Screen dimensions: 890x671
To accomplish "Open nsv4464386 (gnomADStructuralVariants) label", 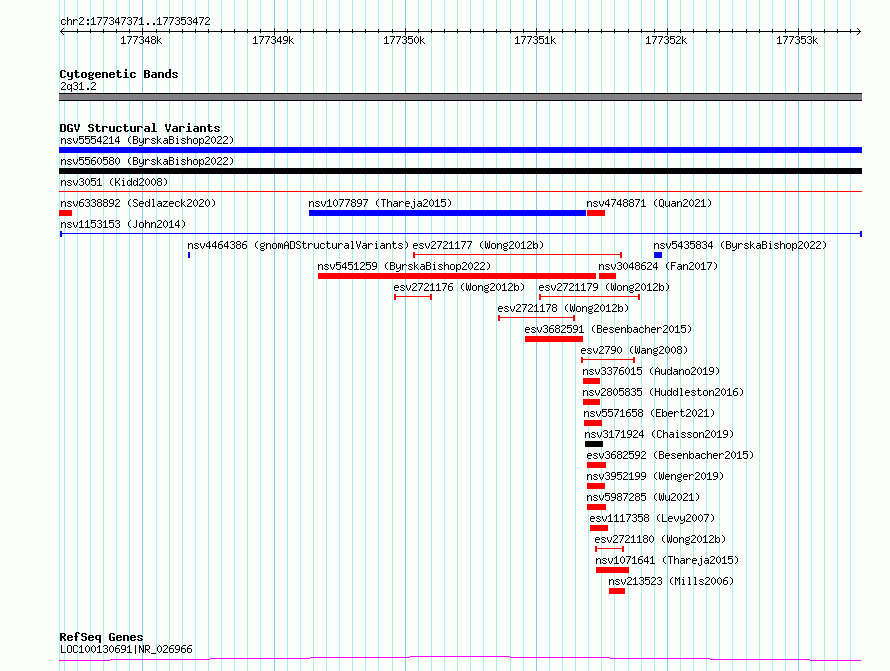I will point(298,245).
